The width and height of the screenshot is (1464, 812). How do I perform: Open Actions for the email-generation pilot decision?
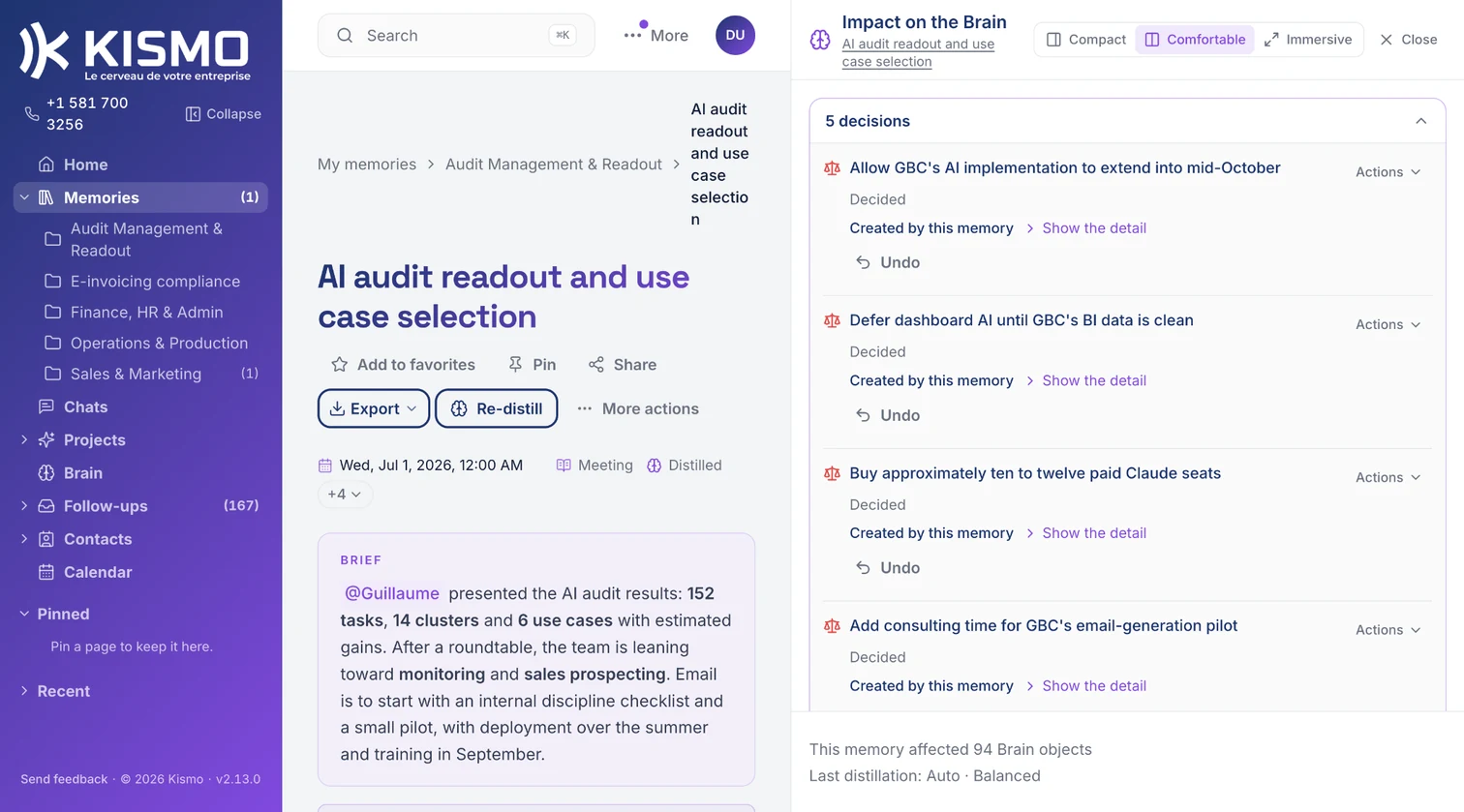click(1388, 630)
